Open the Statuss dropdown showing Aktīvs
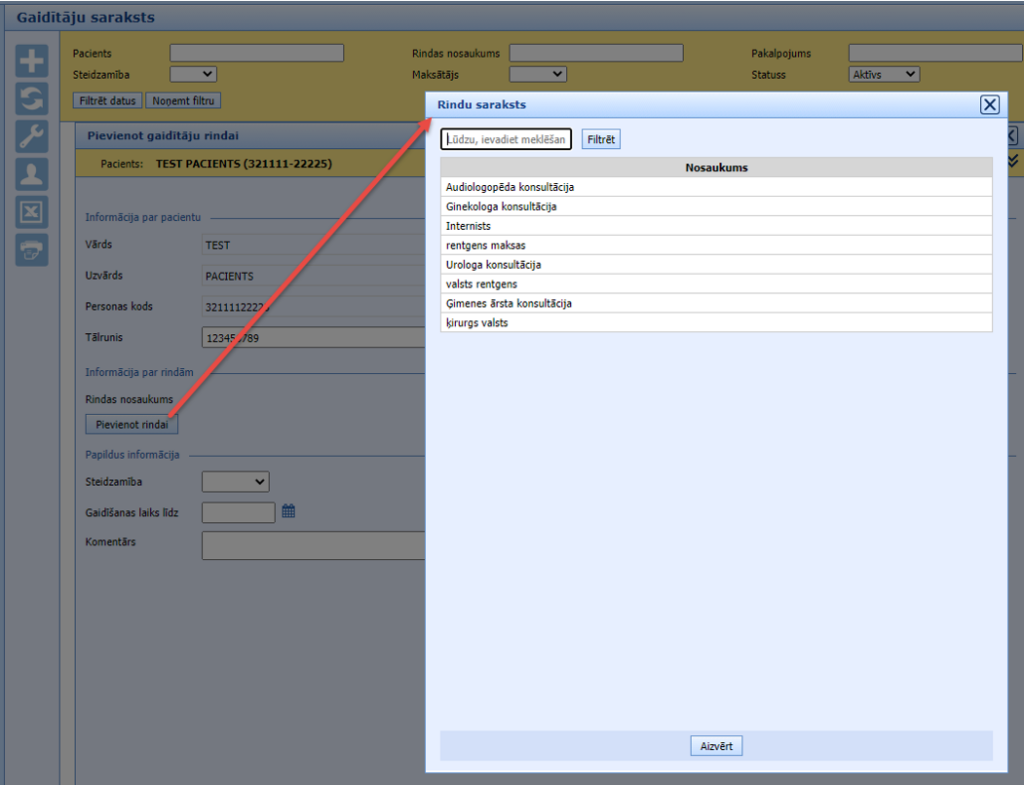This screenshot has width=1024, height=785. (x=884, y=74)
